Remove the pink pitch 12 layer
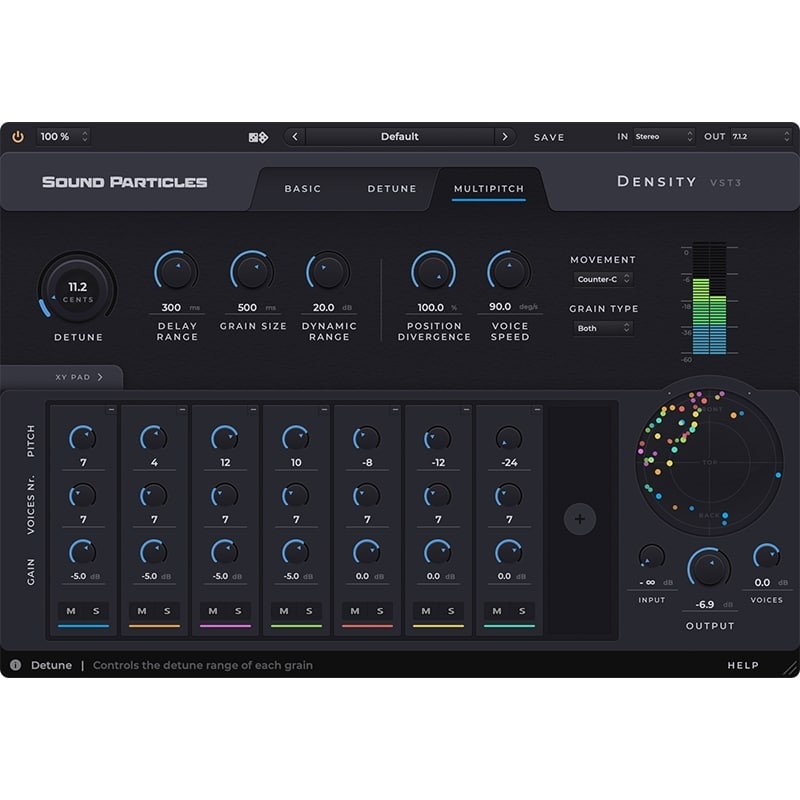Image resolution: width=800 pixels, height=800 pixels. 253,410
